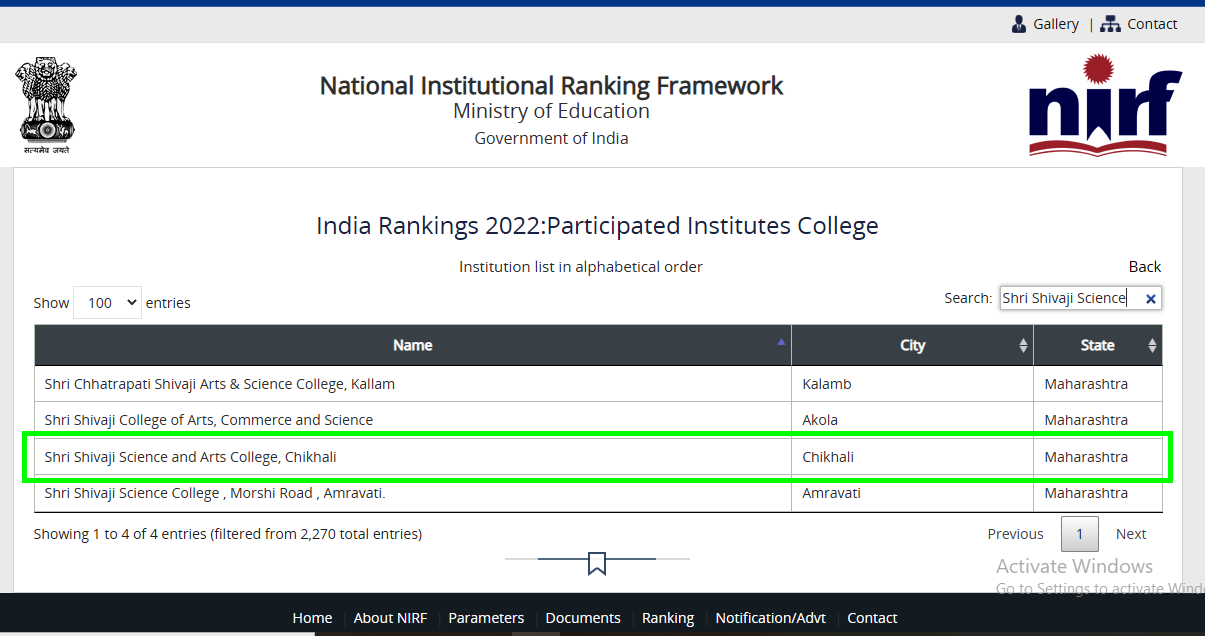1205x636 pixels.
Task: Click the 'Showing 1 to 4 of 4 entries' text
Action: [x=228, y=534]
